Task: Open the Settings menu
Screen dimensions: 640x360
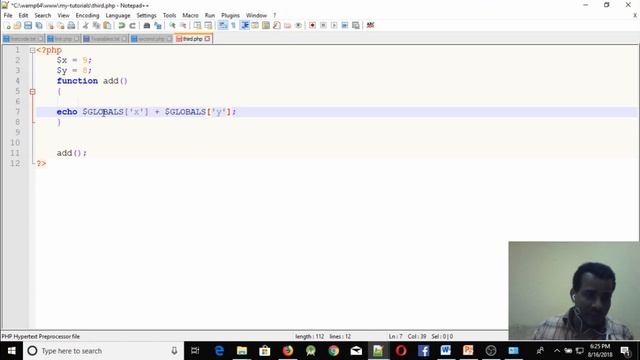Action: (x=146, y=15)
